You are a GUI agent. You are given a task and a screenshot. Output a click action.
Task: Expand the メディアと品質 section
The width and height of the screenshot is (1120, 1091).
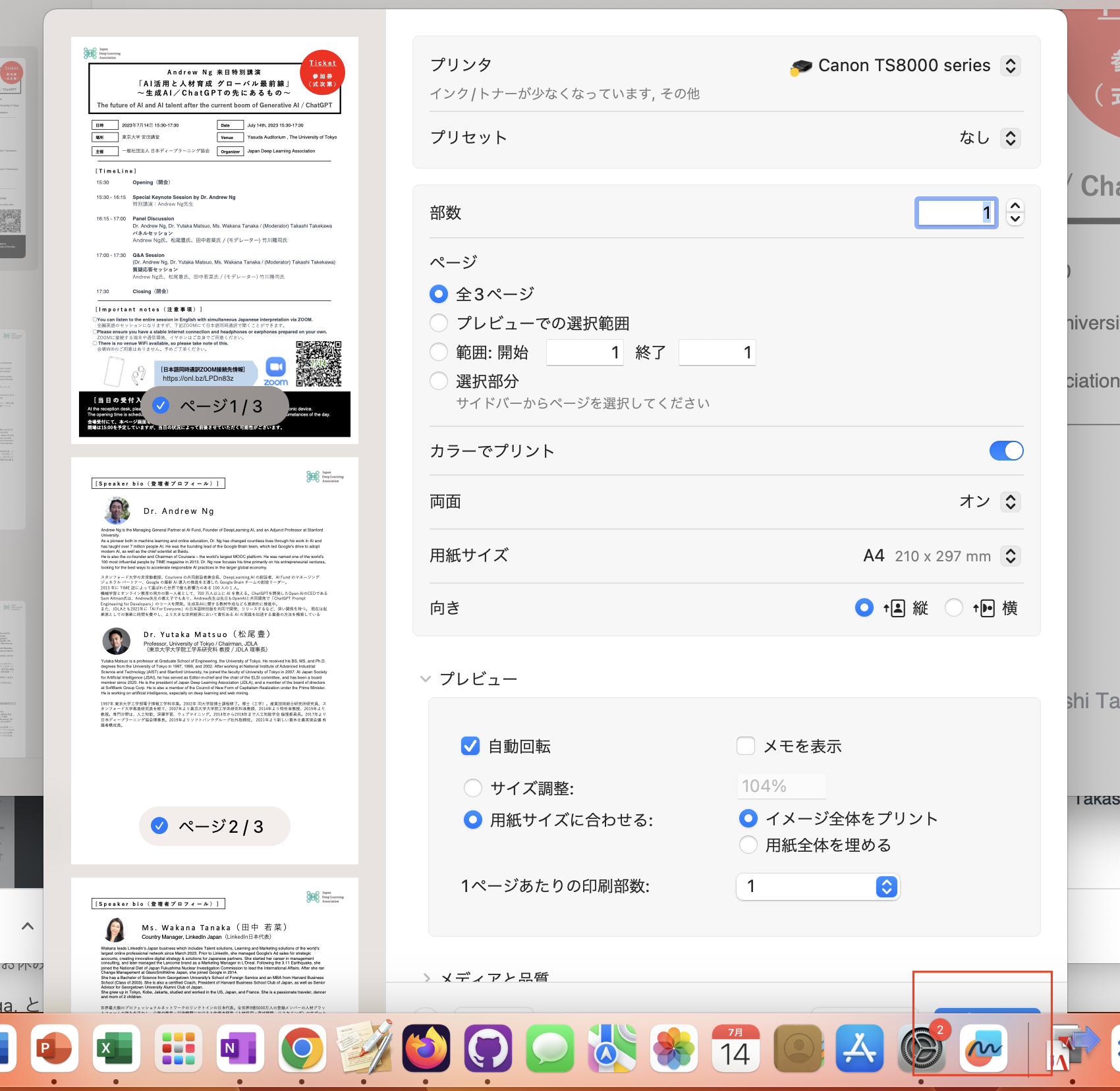point(427,978)
